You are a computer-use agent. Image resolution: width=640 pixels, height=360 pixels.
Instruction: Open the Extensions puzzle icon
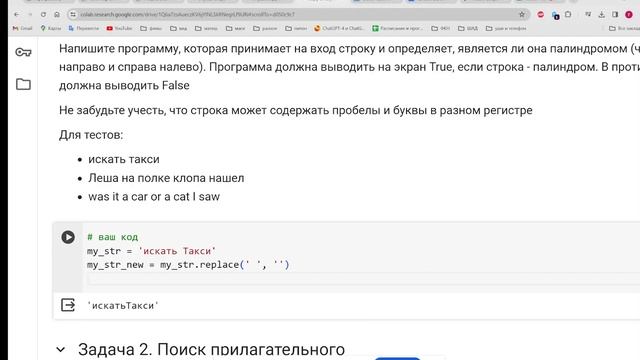coord(568,14)
